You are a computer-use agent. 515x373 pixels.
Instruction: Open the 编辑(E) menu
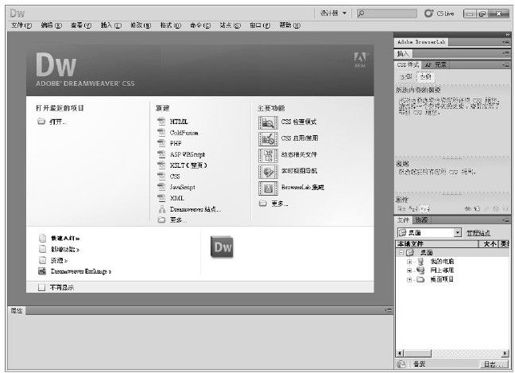52,25
